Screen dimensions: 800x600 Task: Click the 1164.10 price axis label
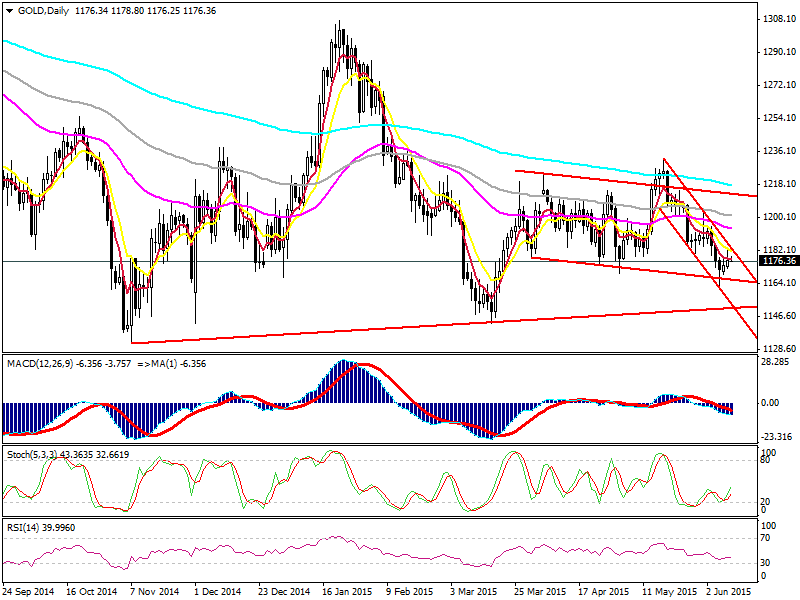(x=780, y=283)
